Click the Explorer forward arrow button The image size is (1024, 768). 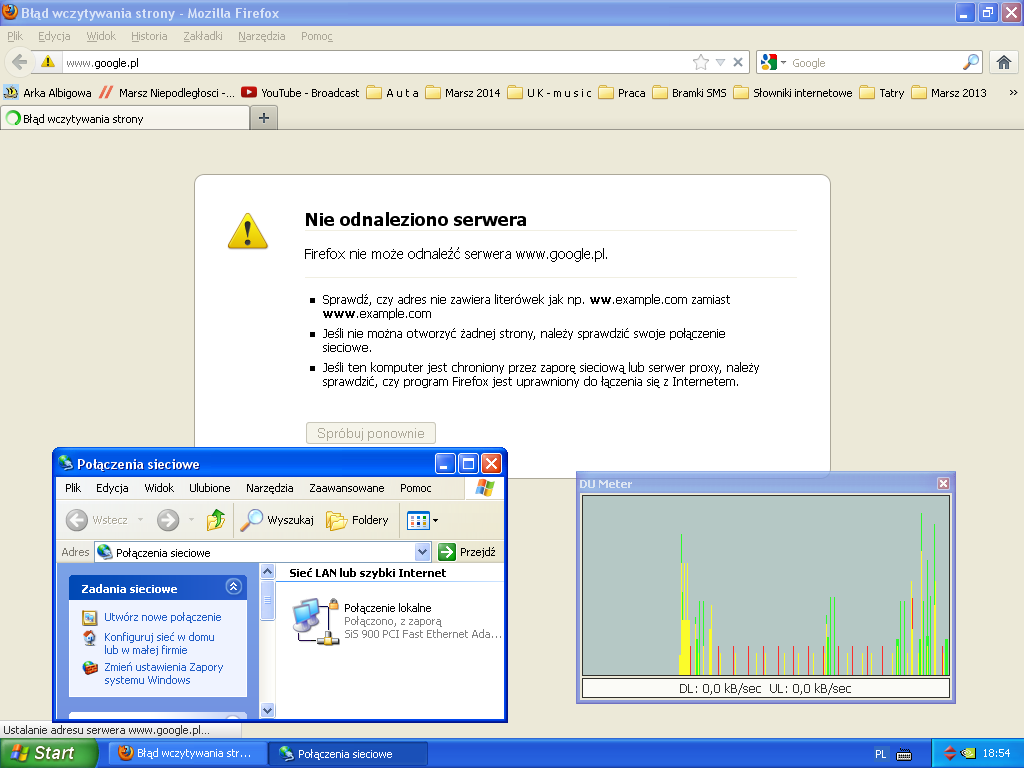(168, 520)
